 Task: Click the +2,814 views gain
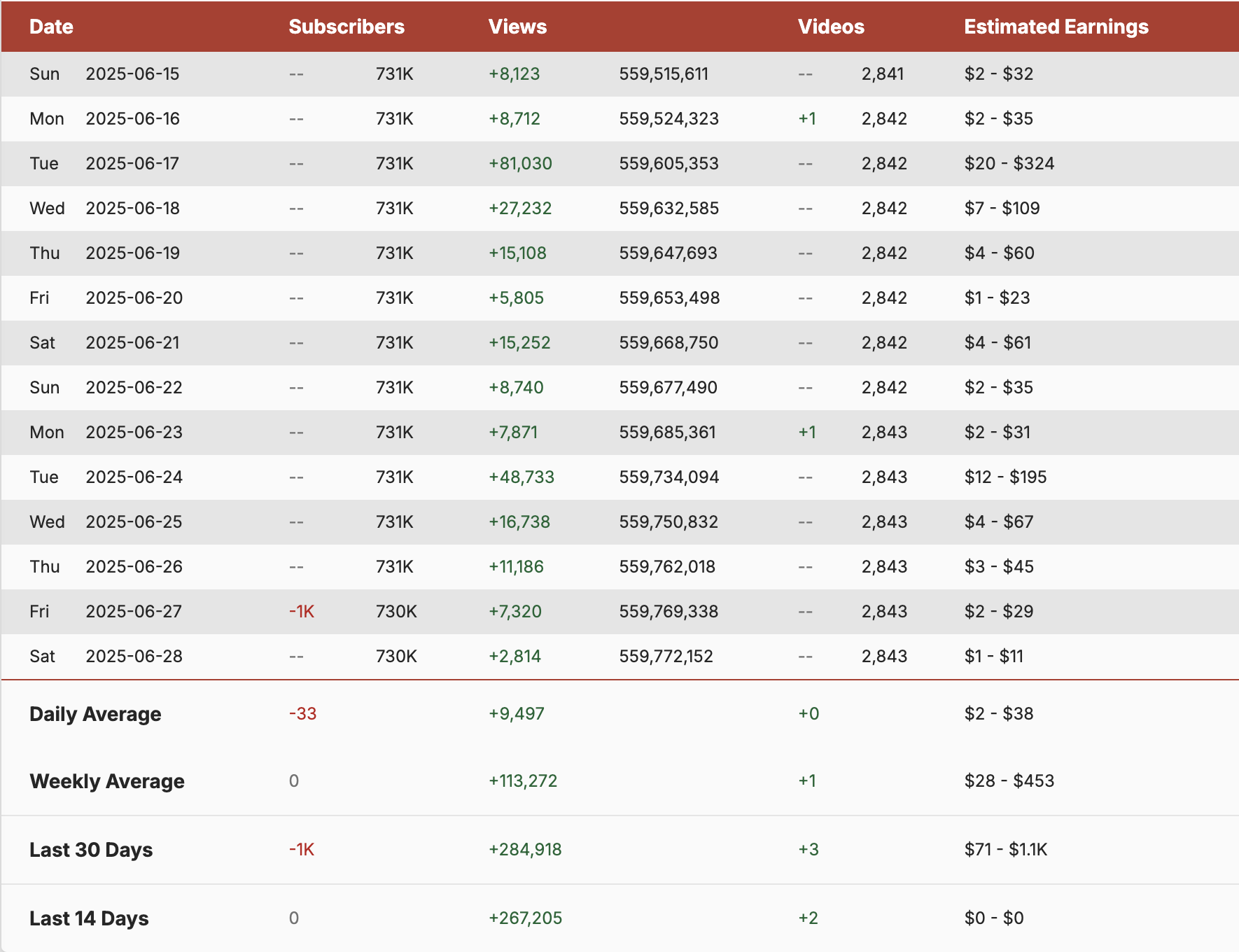pos(514,657)
